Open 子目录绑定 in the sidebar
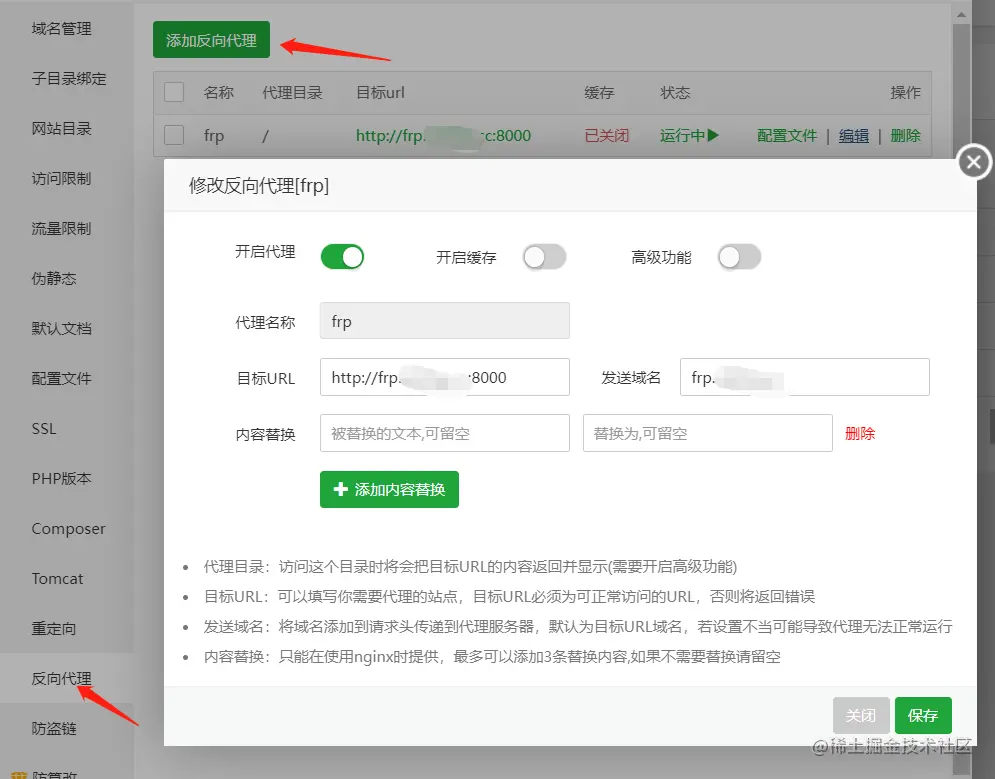 [69, 79]
